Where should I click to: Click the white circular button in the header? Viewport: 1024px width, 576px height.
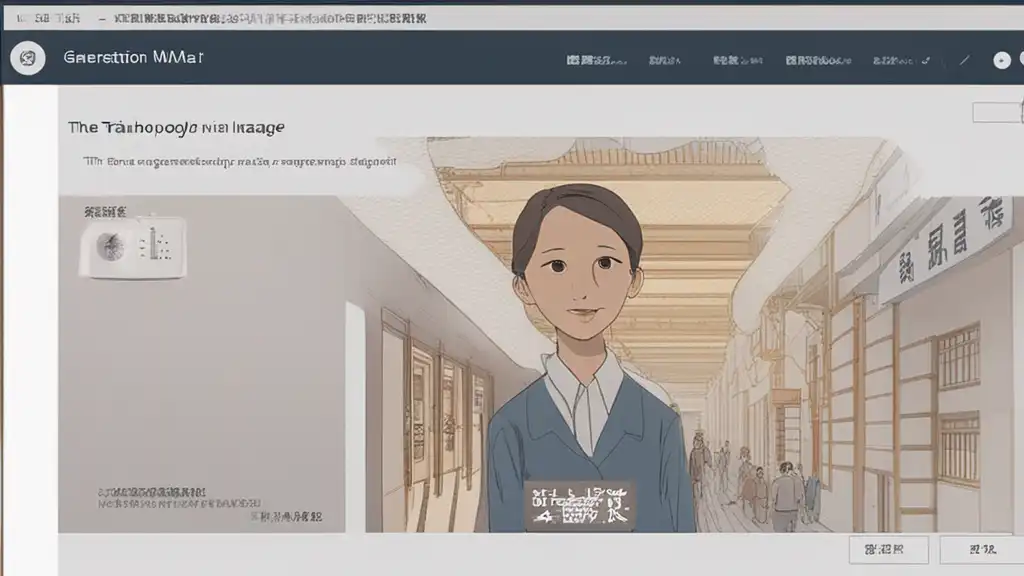(1002, 60)
